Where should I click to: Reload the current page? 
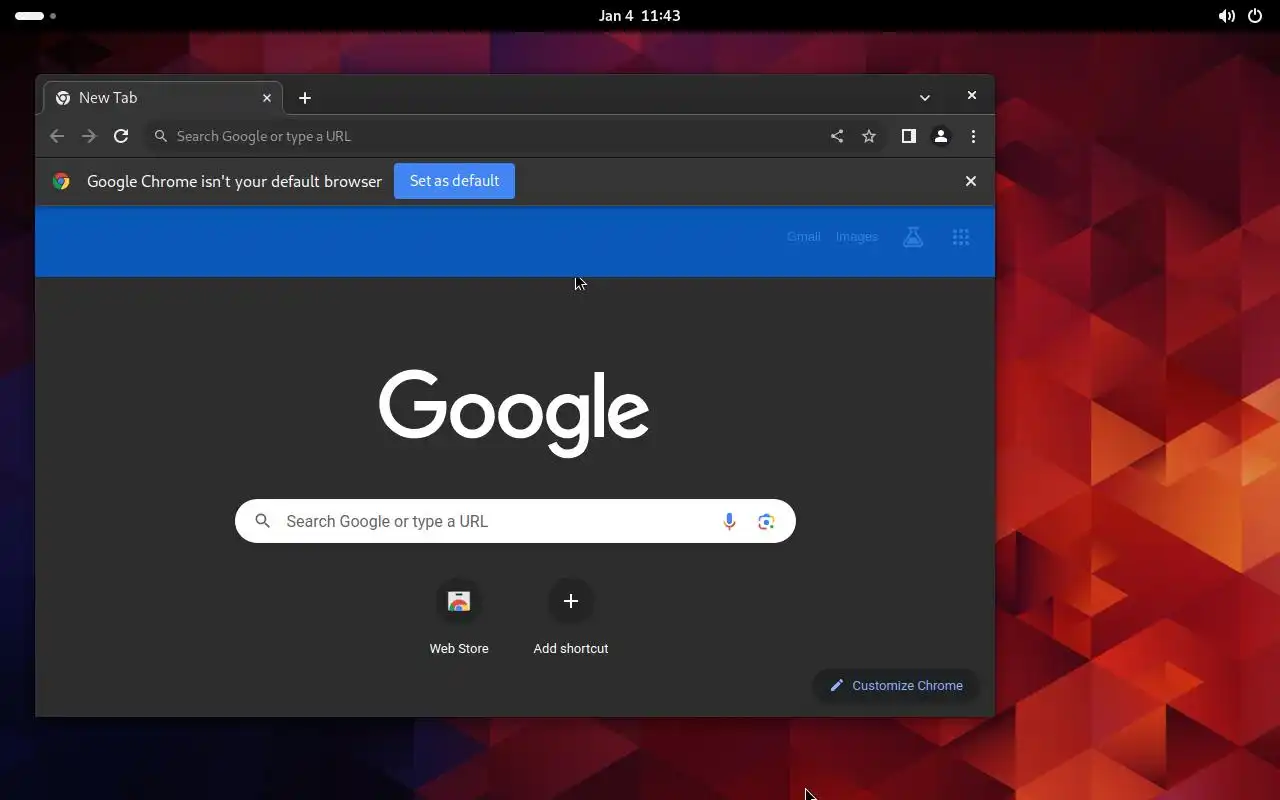[121, 136]
